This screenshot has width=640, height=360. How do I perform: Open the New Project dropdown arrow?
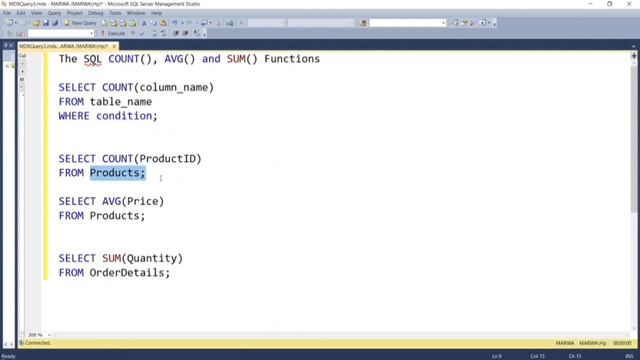[x=16, y=23]
